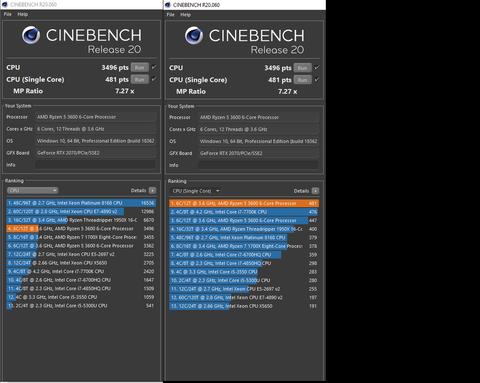480x383 pixels.
Task: Click Details arrow icon in left window
Action: tap(152, 190)
